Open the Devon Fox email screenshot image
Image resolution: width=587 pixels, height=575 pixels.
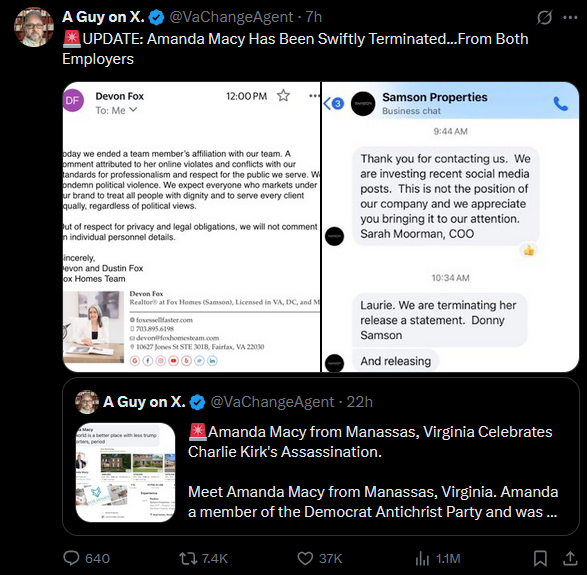tap(191, 227)
